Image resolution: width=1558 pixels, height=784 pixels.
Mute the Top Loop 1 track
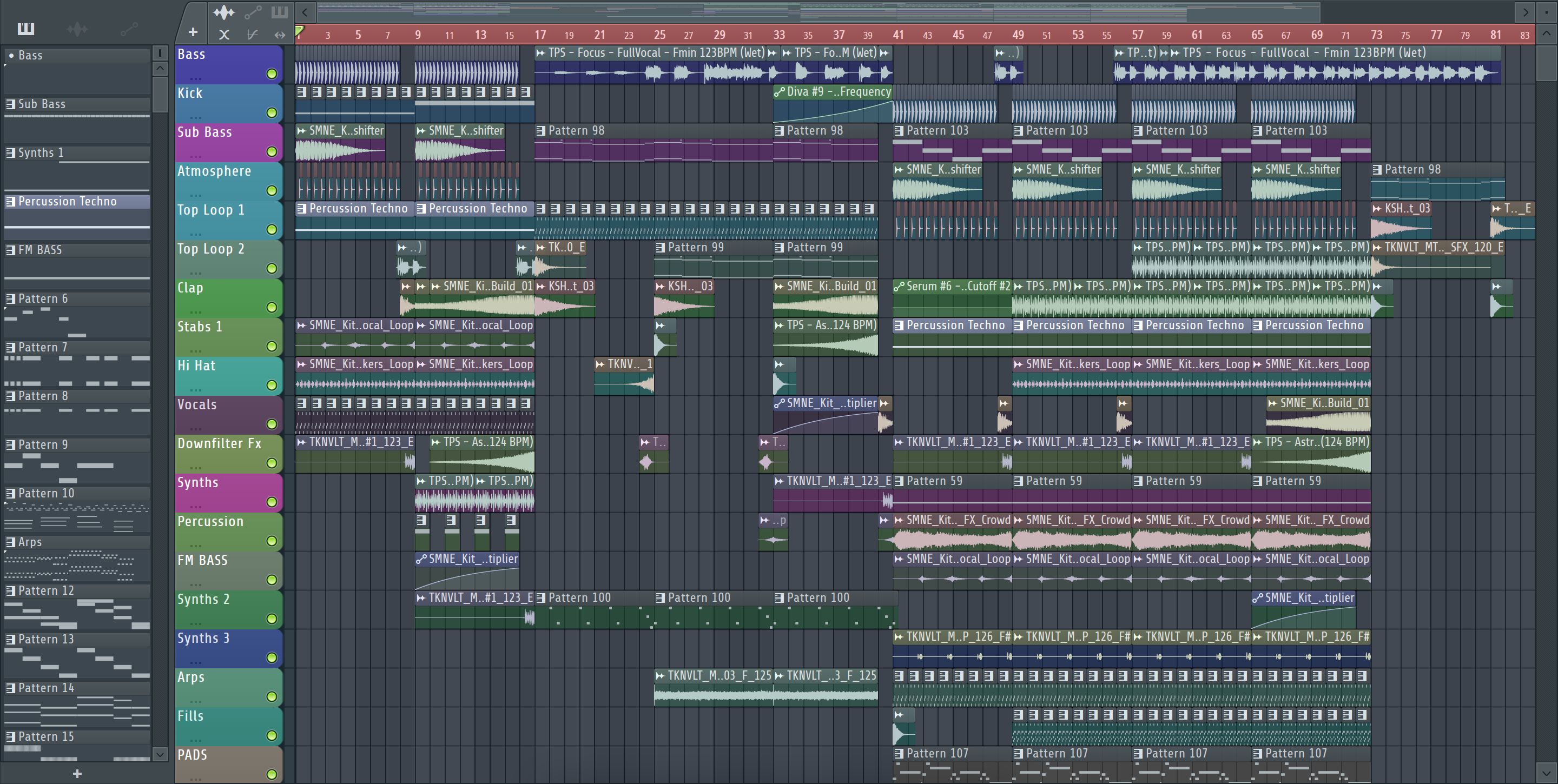pyautogui.click(x=272, y=230)
